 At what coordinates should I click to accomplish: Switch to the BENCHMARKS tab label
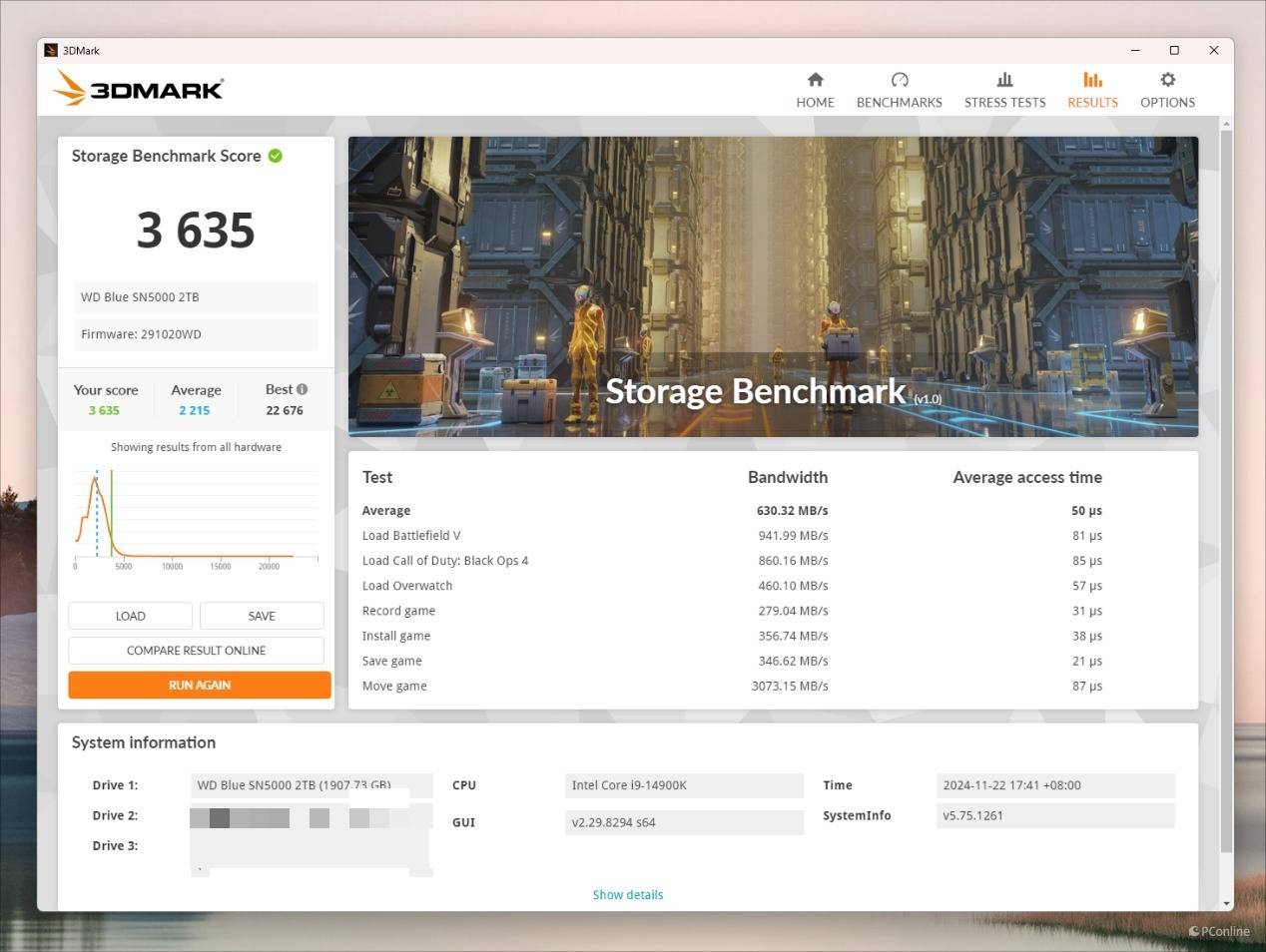pos(899,103)
